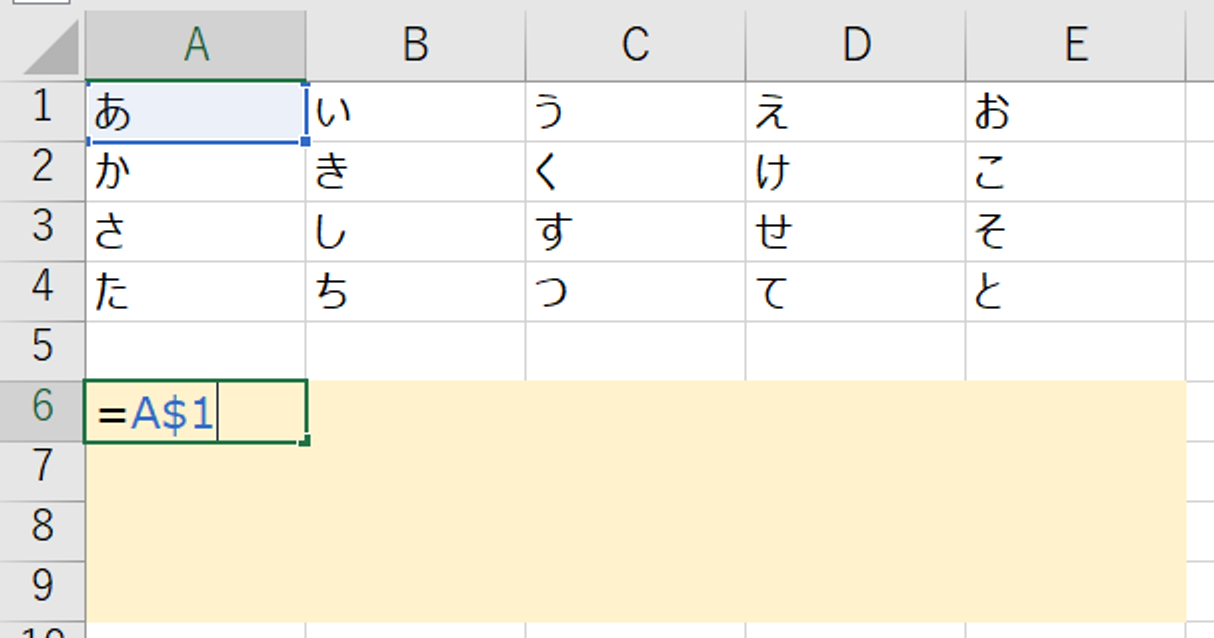Click shaded cell E9
Screen dimensions: 1214x638
pyautogui.click(x=1076, y=591)
